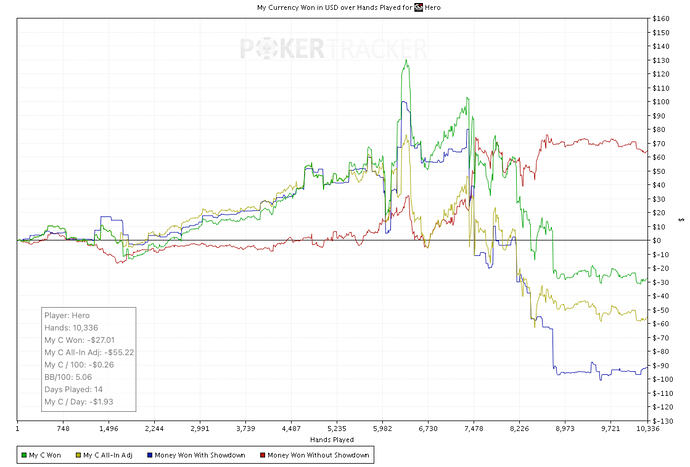Click the 2,991 x-axis tick label
The image size is (690, 467).
[200, 429]
